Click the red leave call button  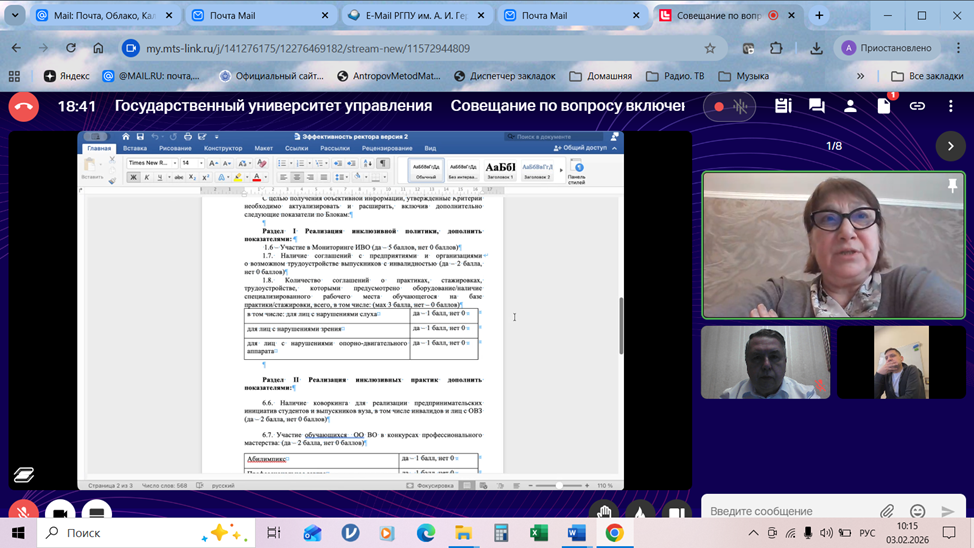[23, 106]
